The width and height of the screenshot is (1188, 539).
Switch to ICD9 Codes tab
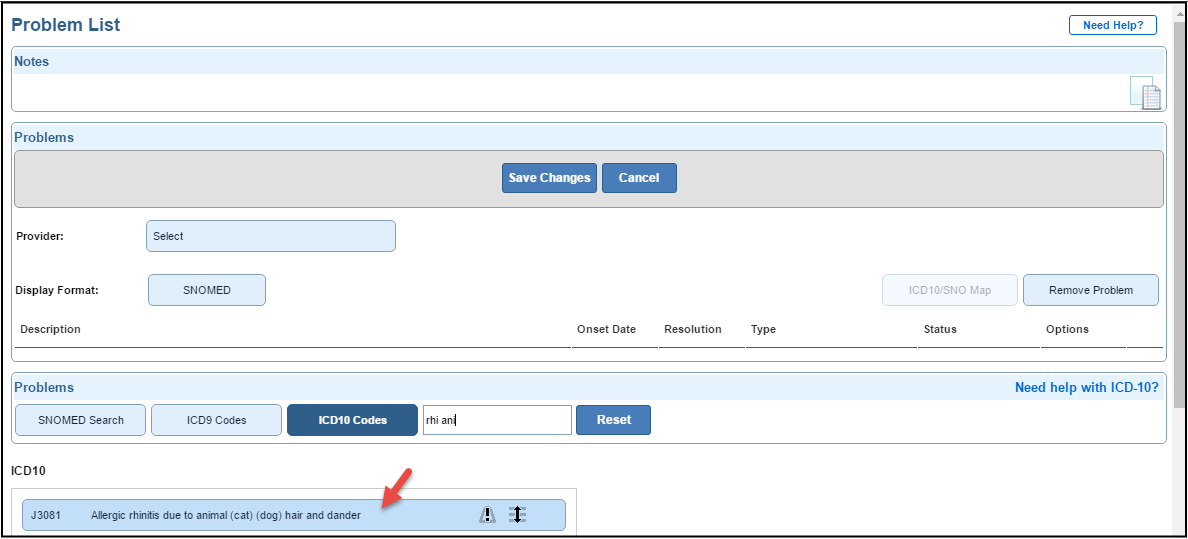coord(216,420)
